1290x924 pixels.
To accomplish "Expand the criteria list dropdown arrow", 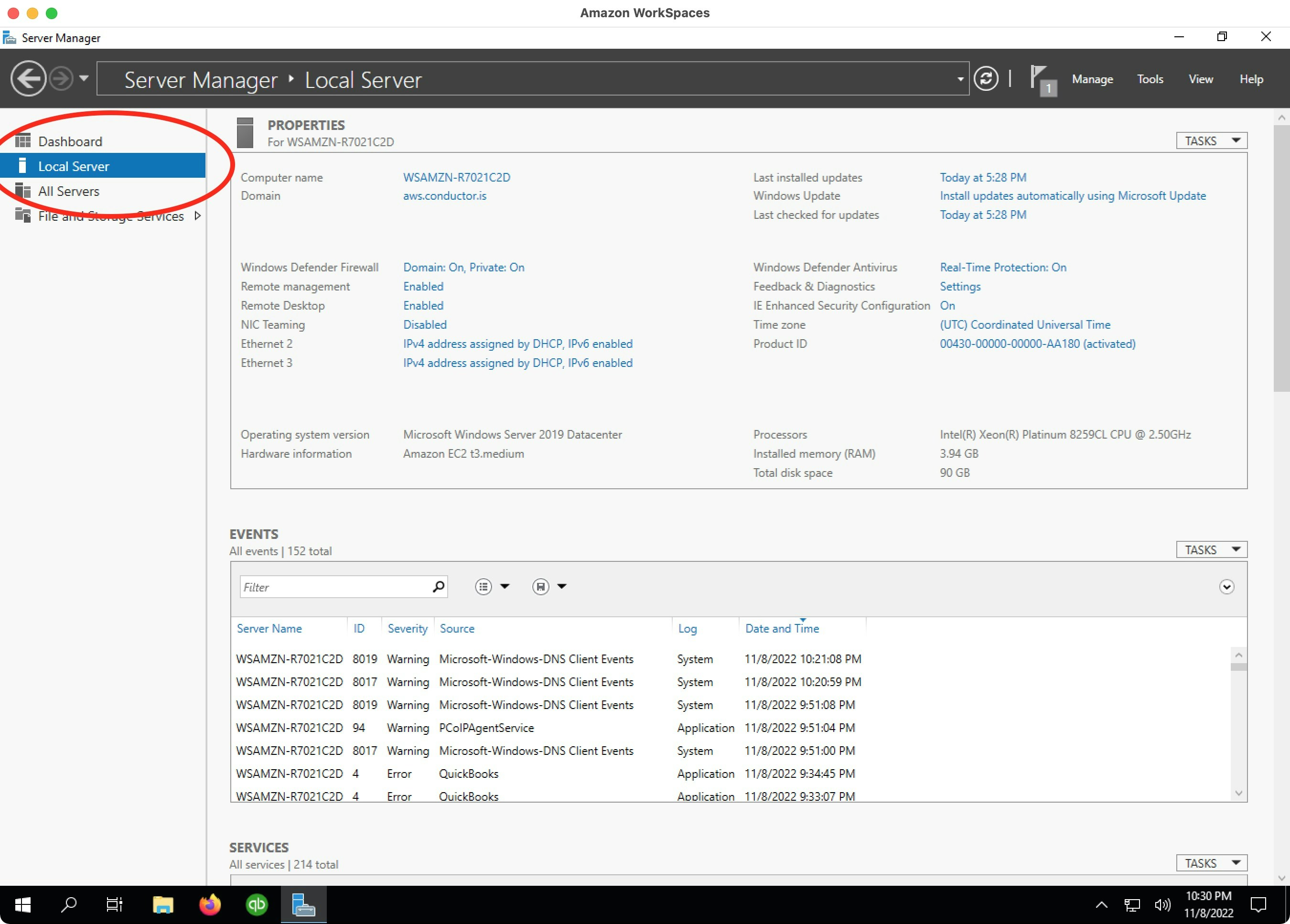I will click(x=505, y=586).
